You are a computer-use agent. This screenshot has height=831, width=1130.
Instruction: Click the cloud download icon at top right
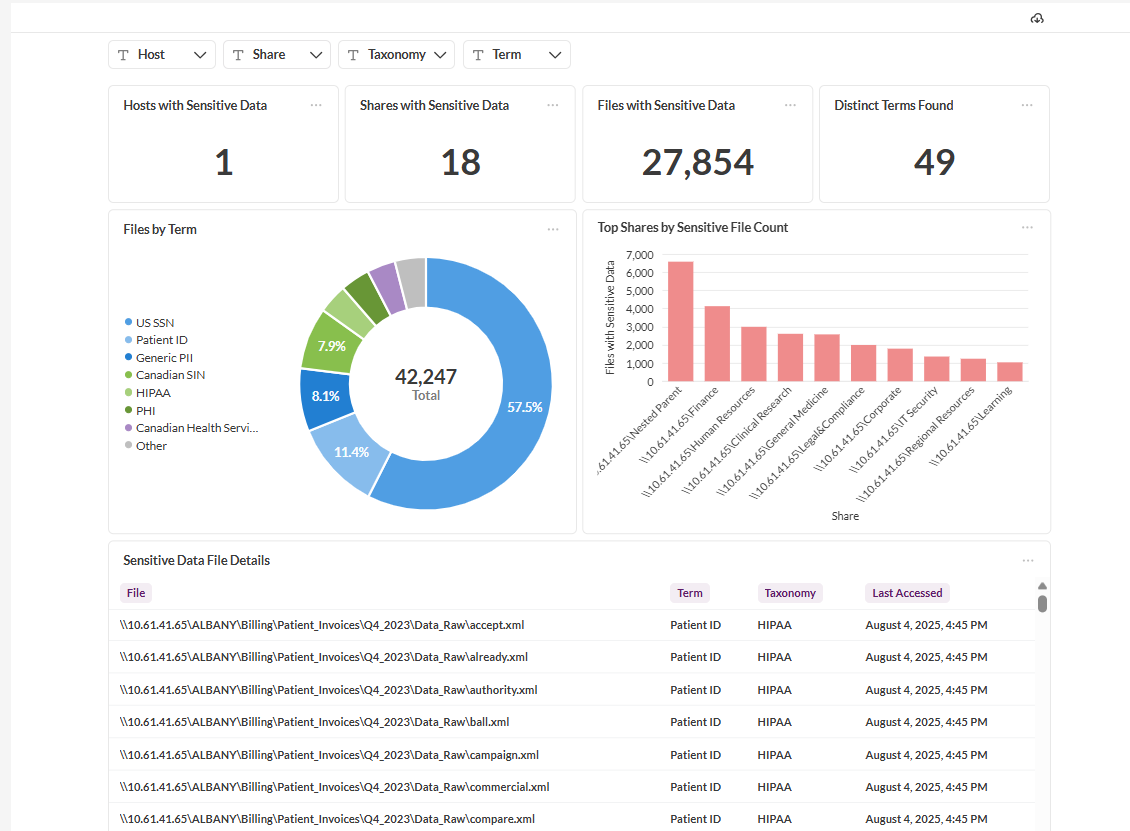pos(1037,17)
